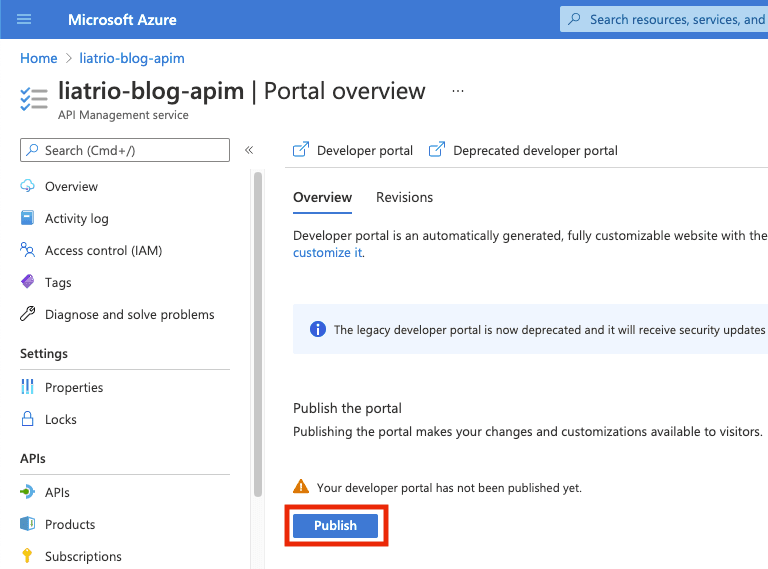Open the more options ellipsis

(458, 91)
